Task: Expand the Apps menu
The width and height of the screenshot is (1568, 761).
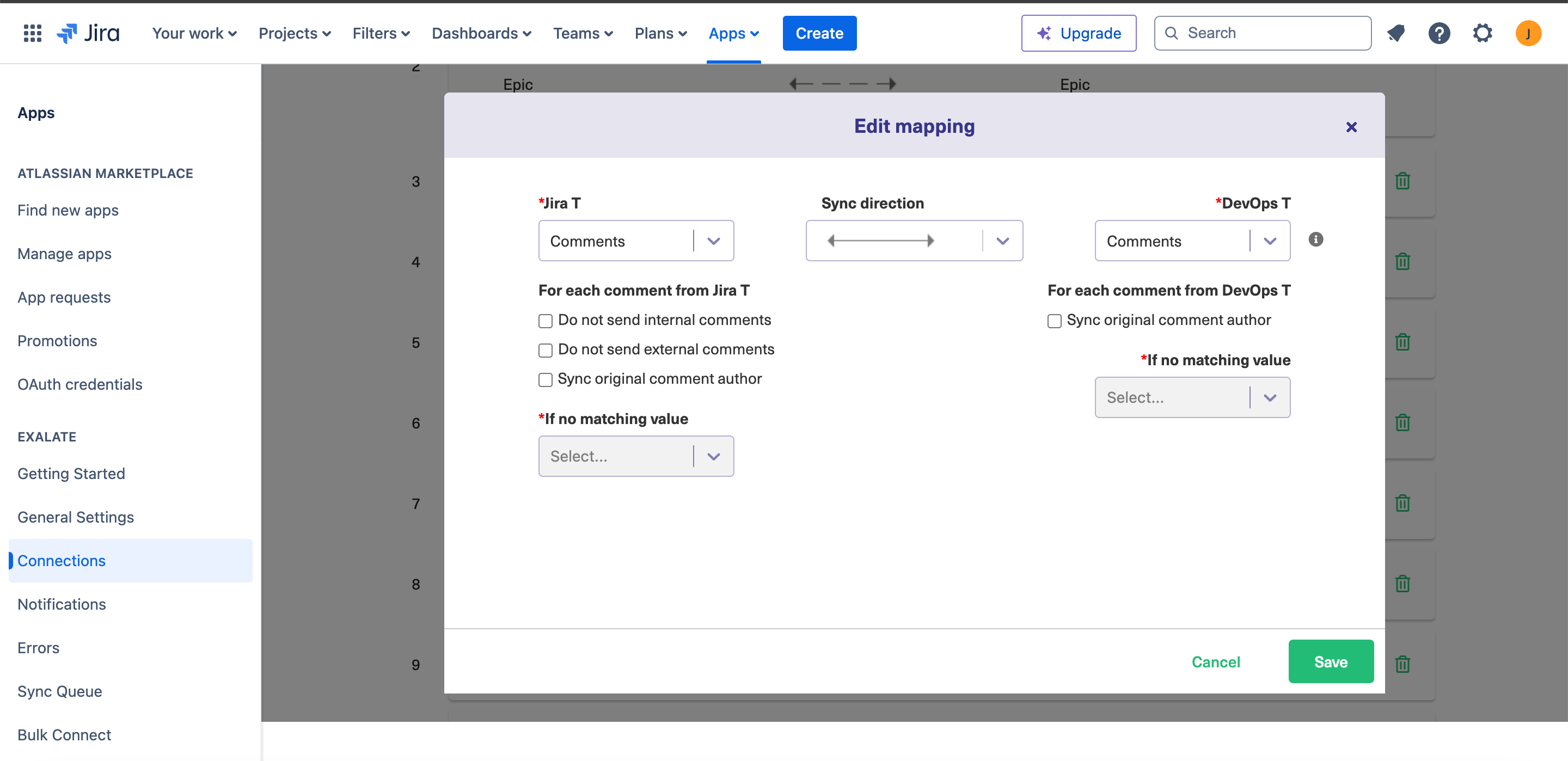Action: coord(733,33)
